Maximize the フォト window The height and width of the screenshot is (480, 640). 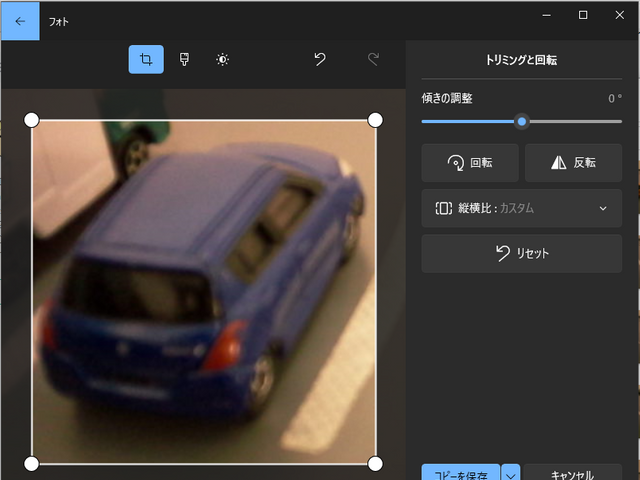[x=583, y=15]
